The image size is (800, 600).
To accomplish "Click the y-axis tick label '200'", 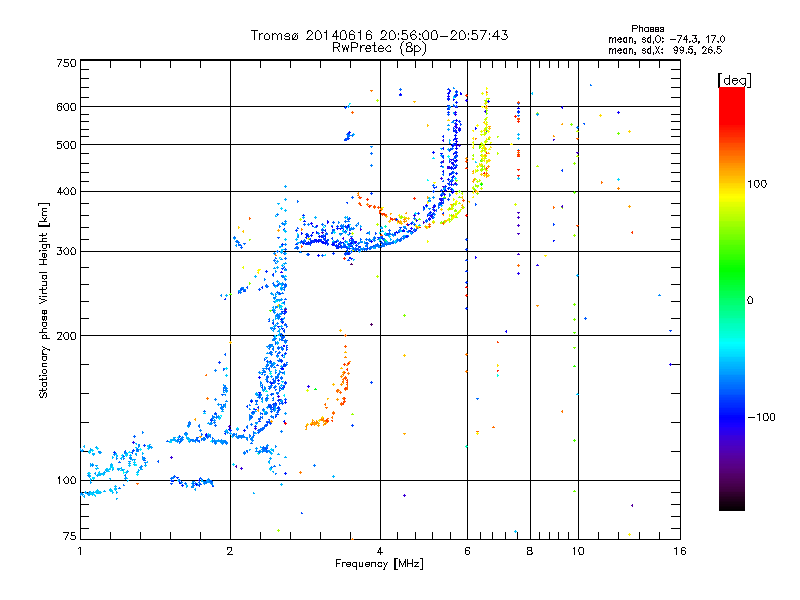I will [x=66, y=336].
